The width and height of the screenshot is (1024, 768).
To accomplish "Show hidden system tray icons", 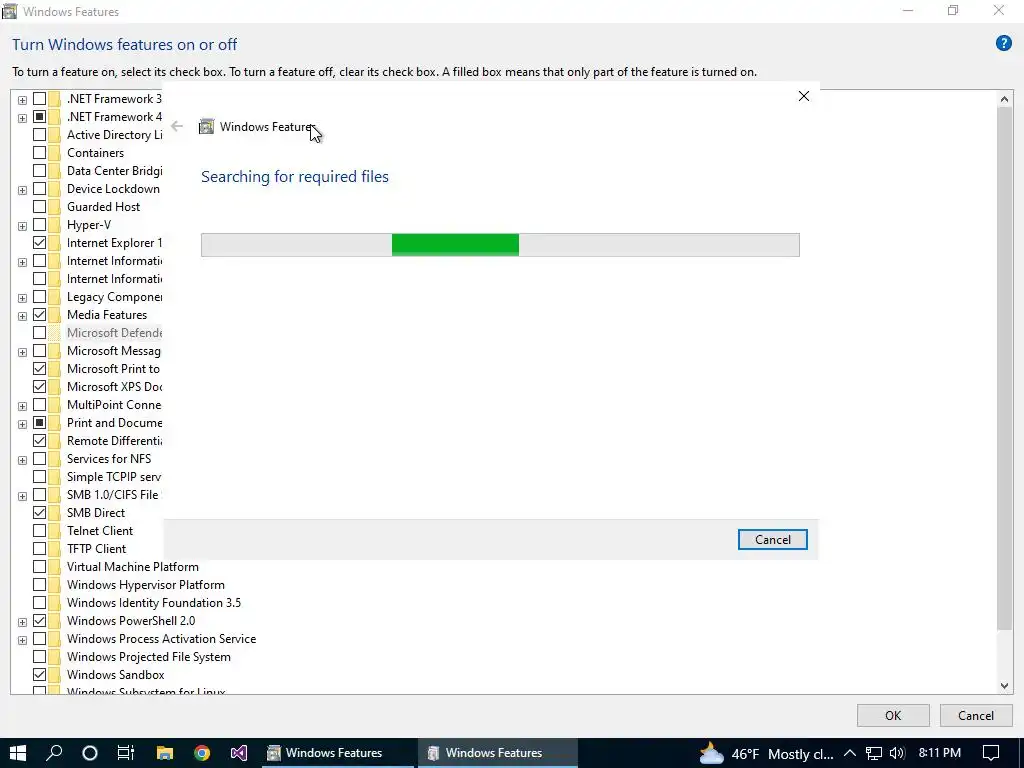I will point(850,753).
